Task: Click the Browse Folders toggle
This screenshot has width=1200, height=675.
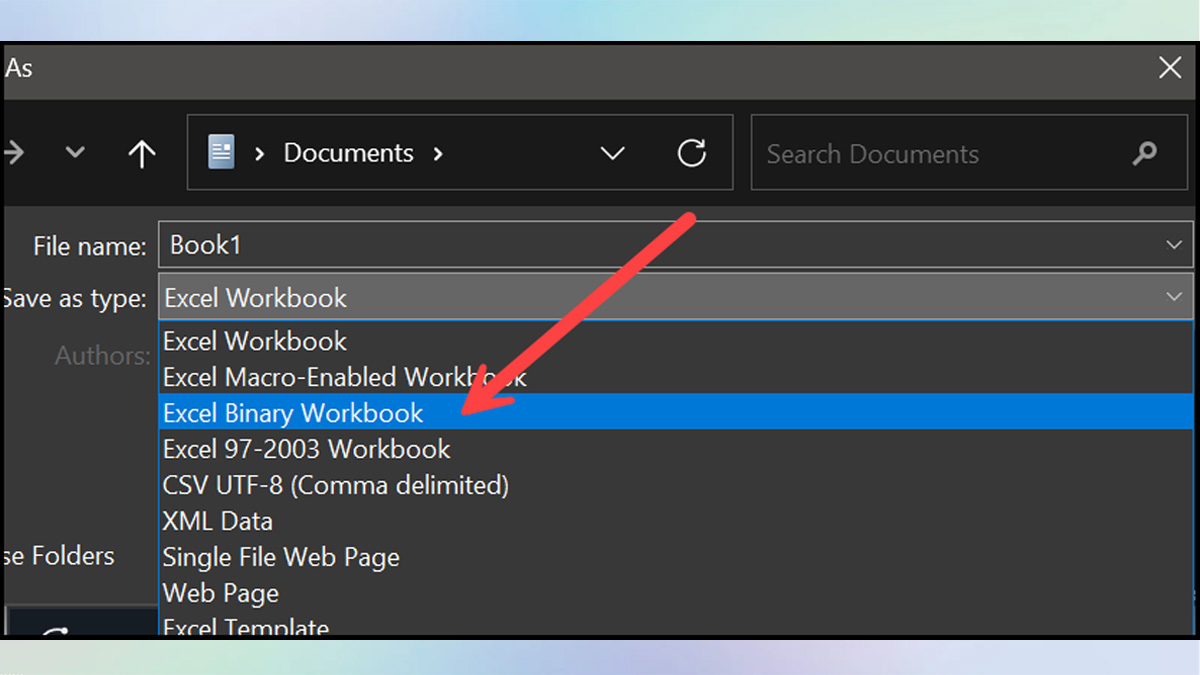Action: [59, 556]
